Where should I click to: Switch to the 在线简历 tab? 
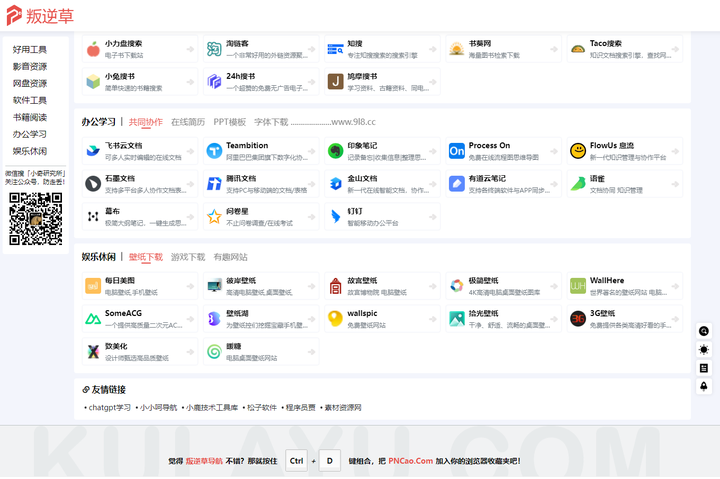[188, 122]
